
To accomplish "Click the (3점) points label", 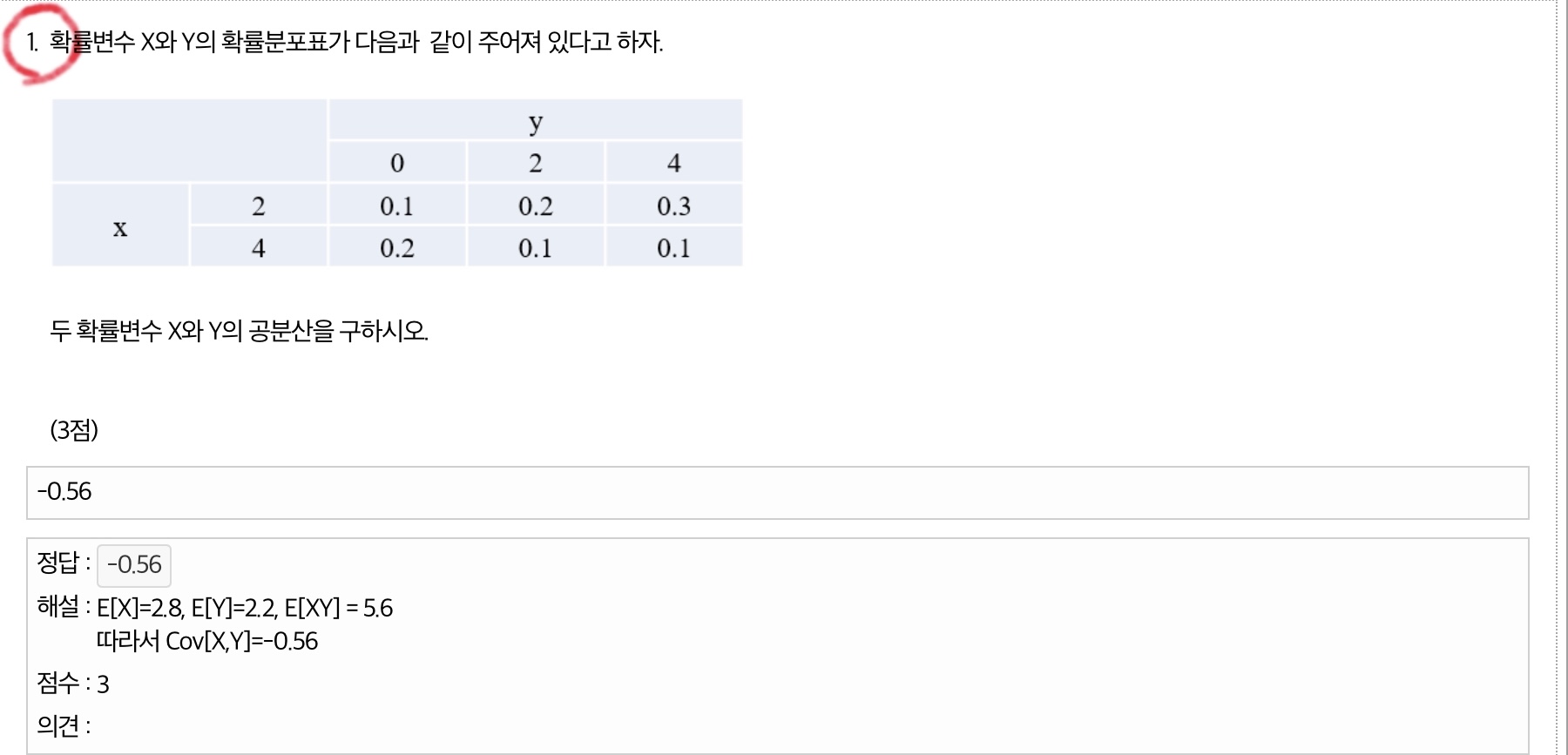I will [74, 430].
